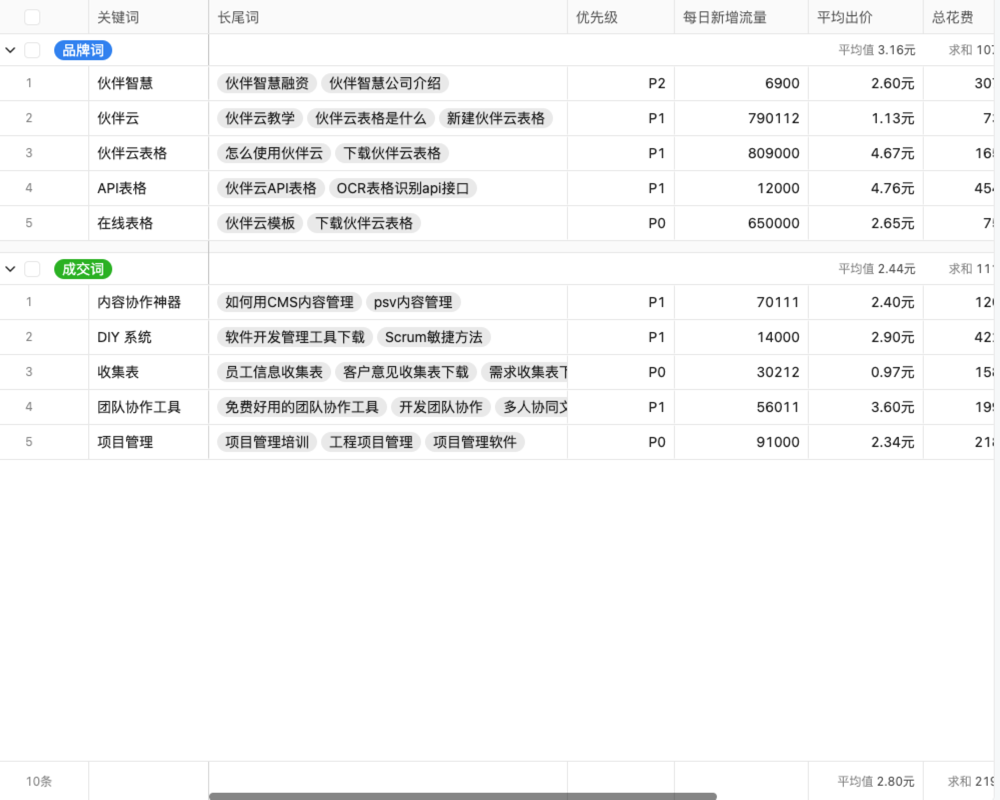Viewport: 1000px width, 800px height.
Task: Click the 10条 record count label
Action: 37,781
